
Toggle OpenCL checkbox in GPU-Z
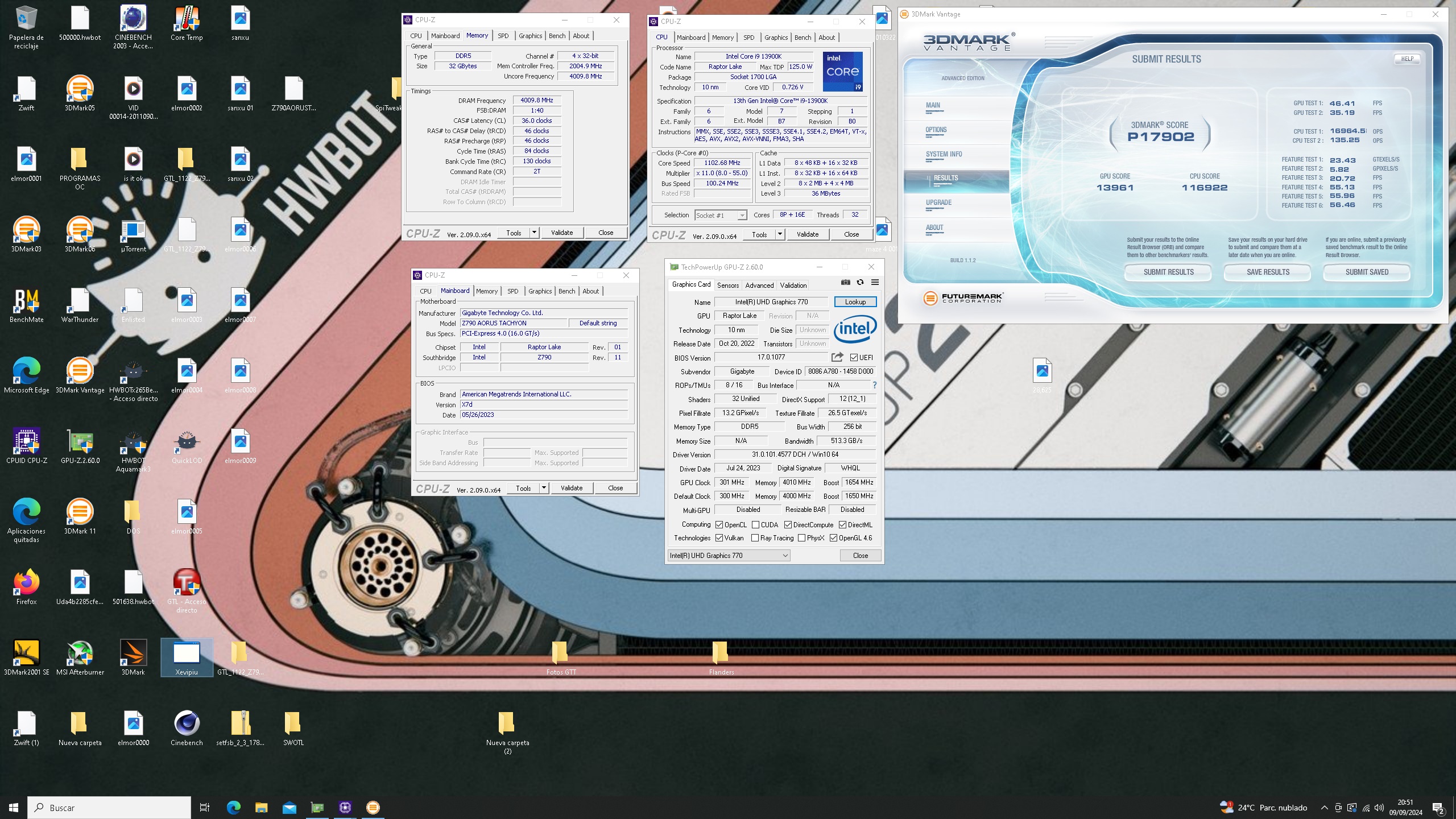pyautogui.click(x=719, y=524)
